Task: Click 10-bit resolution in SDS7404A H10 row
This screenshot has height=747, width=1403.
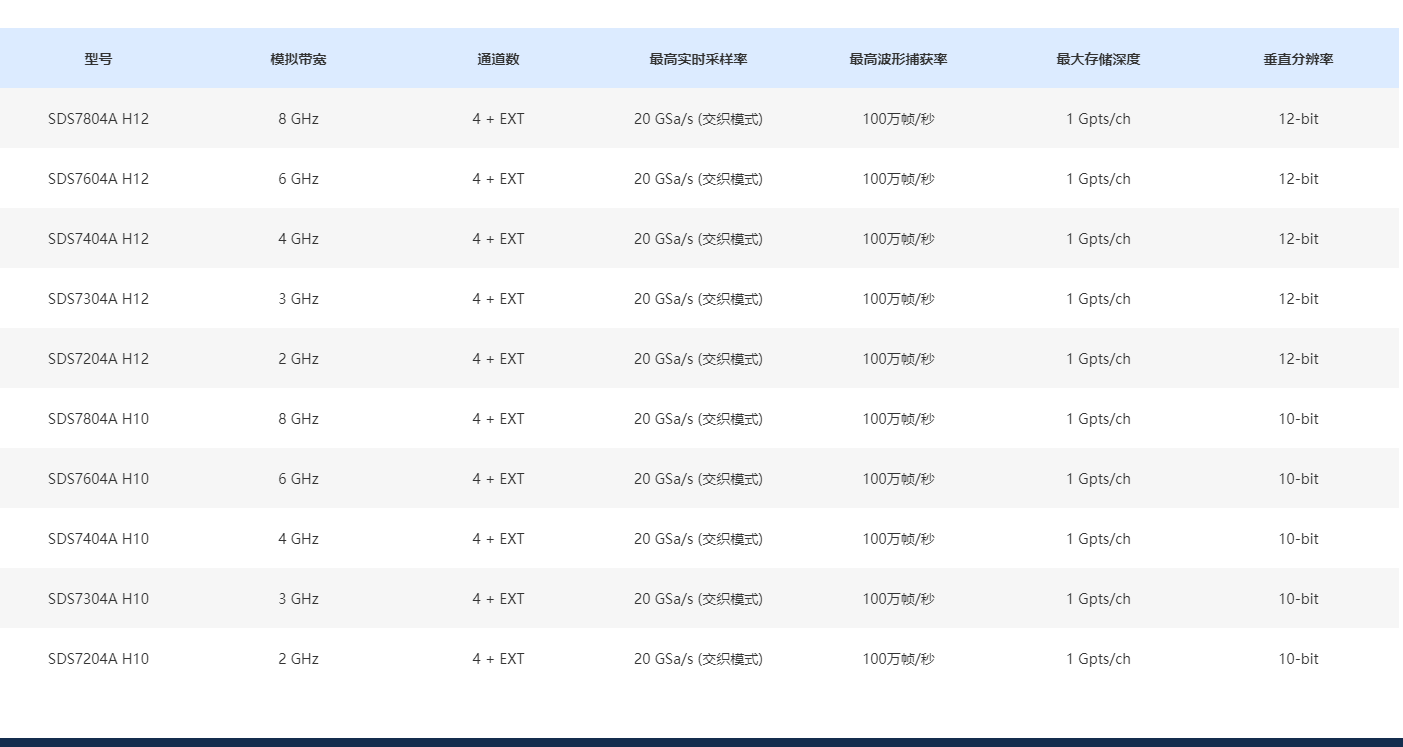Action: click(1298, 539)
